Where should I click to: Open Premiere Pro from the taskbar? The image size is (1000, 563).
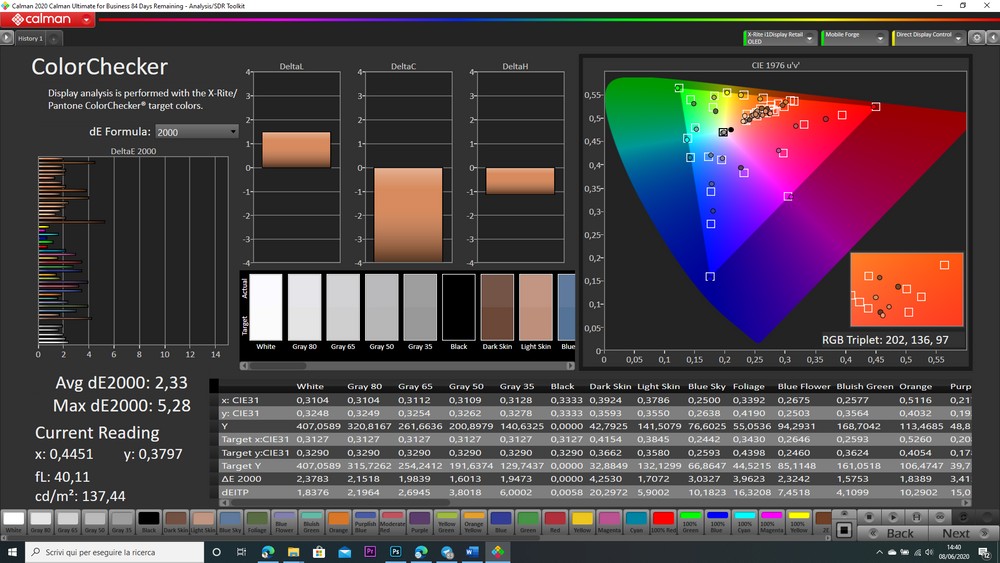[370, 552]
